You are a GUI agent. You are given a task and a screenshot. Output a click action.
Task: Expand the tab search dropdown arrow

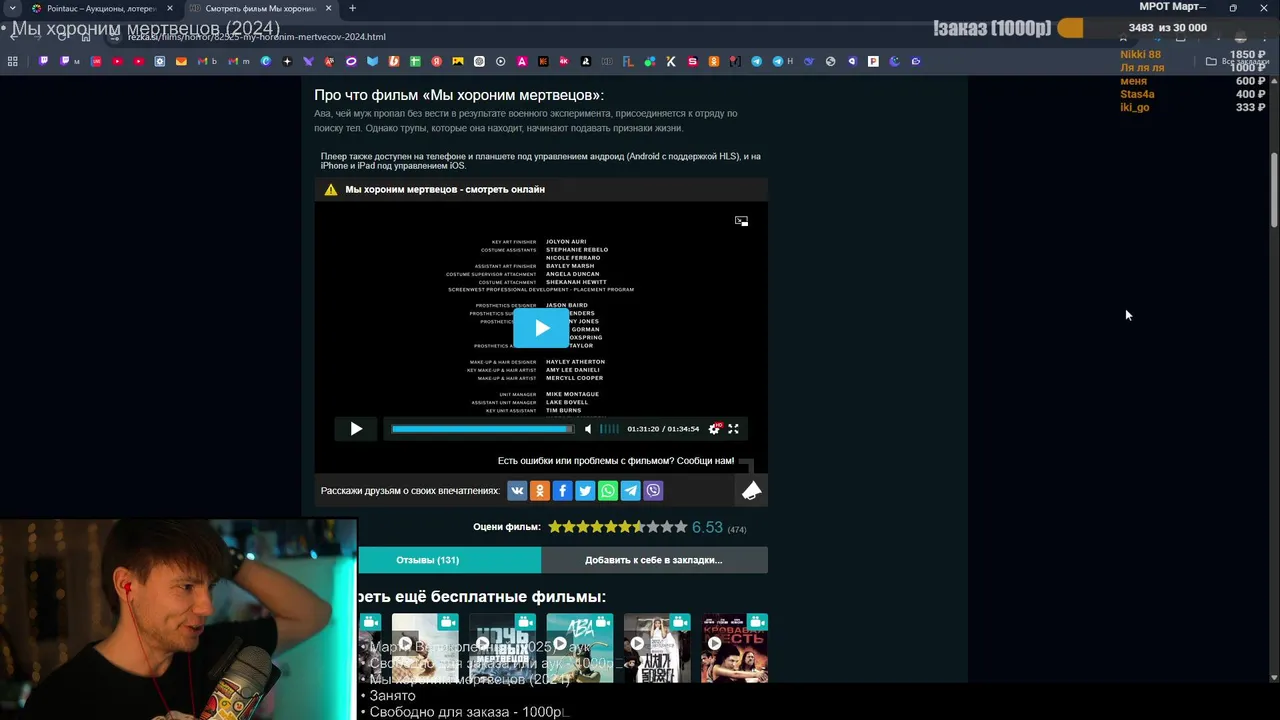point(12,8)
